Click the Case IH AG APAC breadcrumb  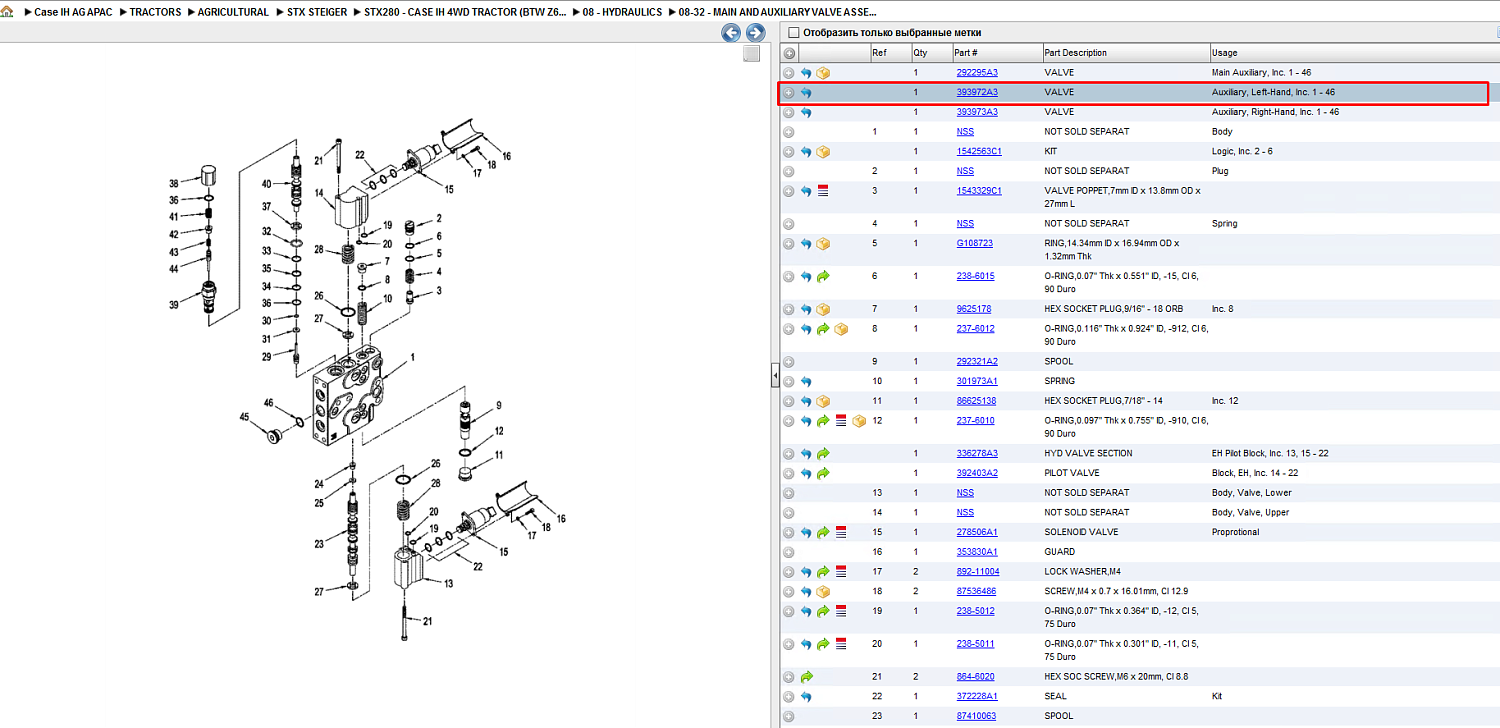[x=73, y=13]
